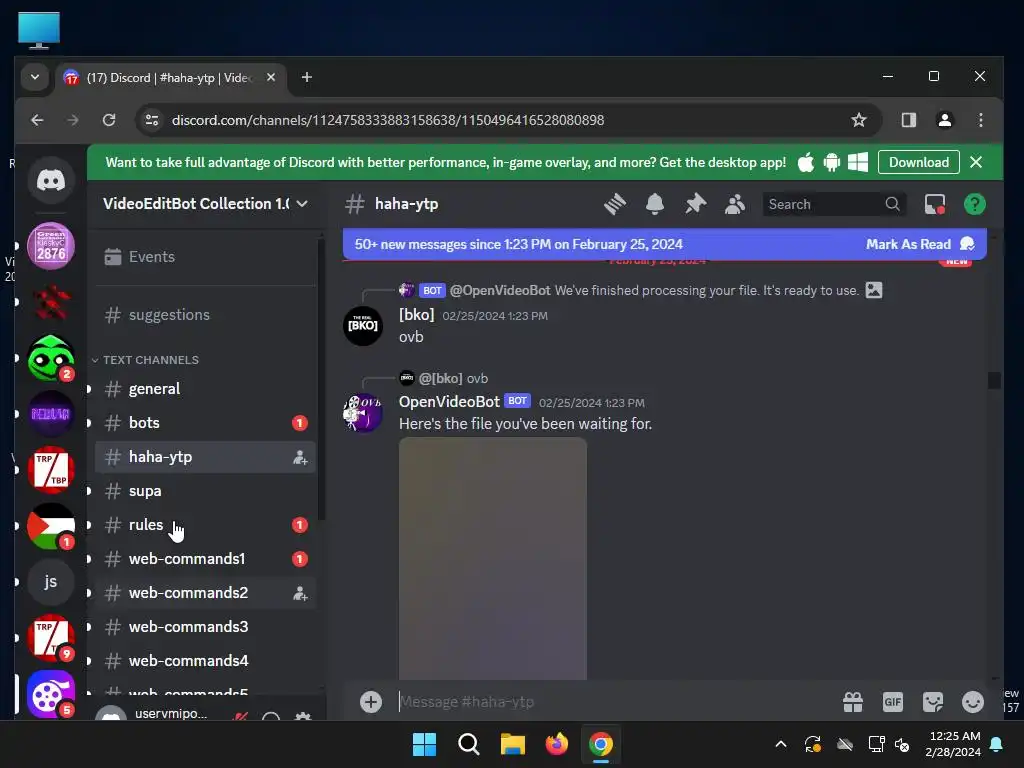Close the Discord #haha-ytp tab
The width and height of the screenshot is (1024, 768).
tap(271, 78)
